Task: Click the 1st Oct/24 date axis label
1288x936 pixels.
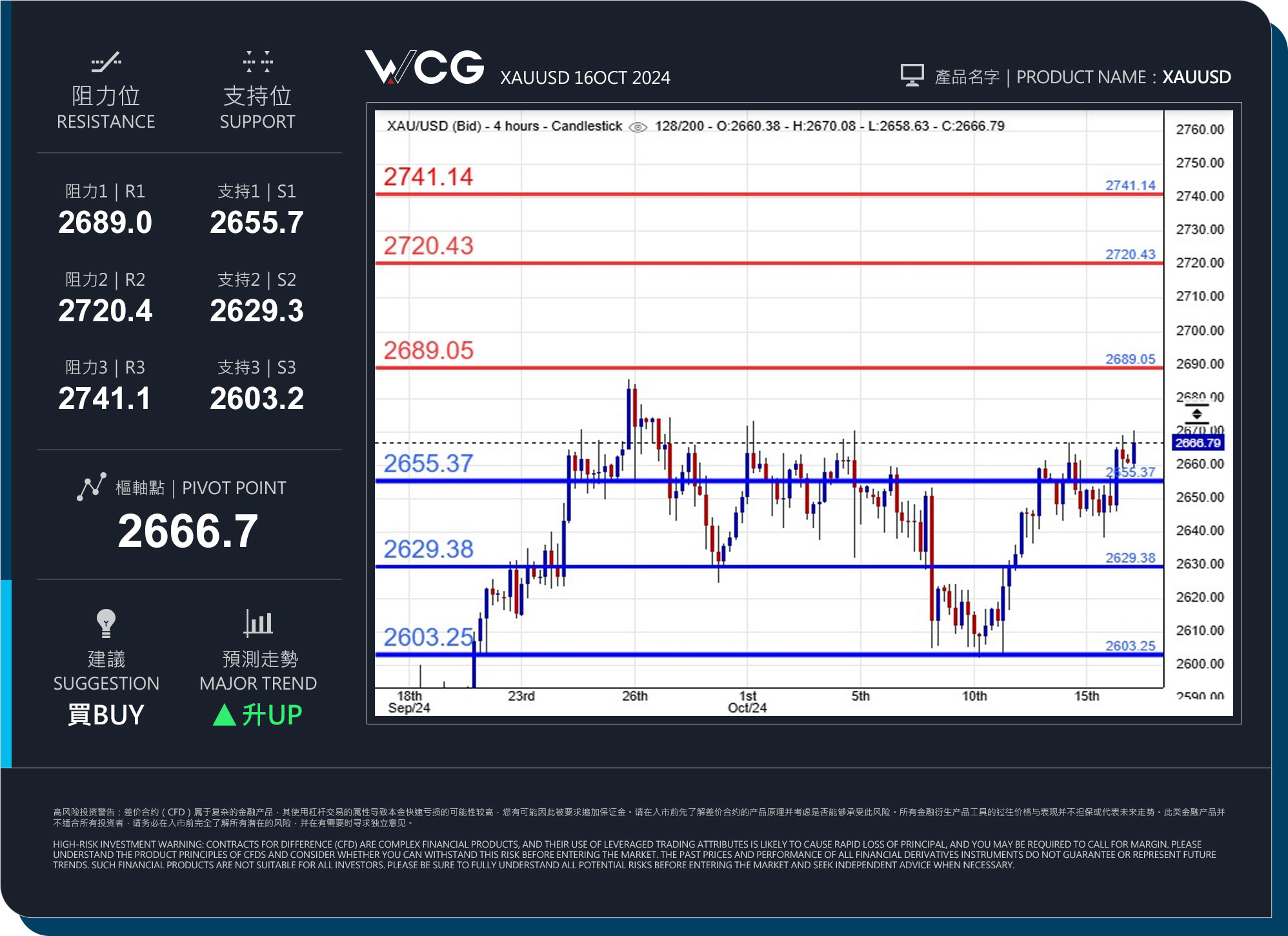Action: 747,702
